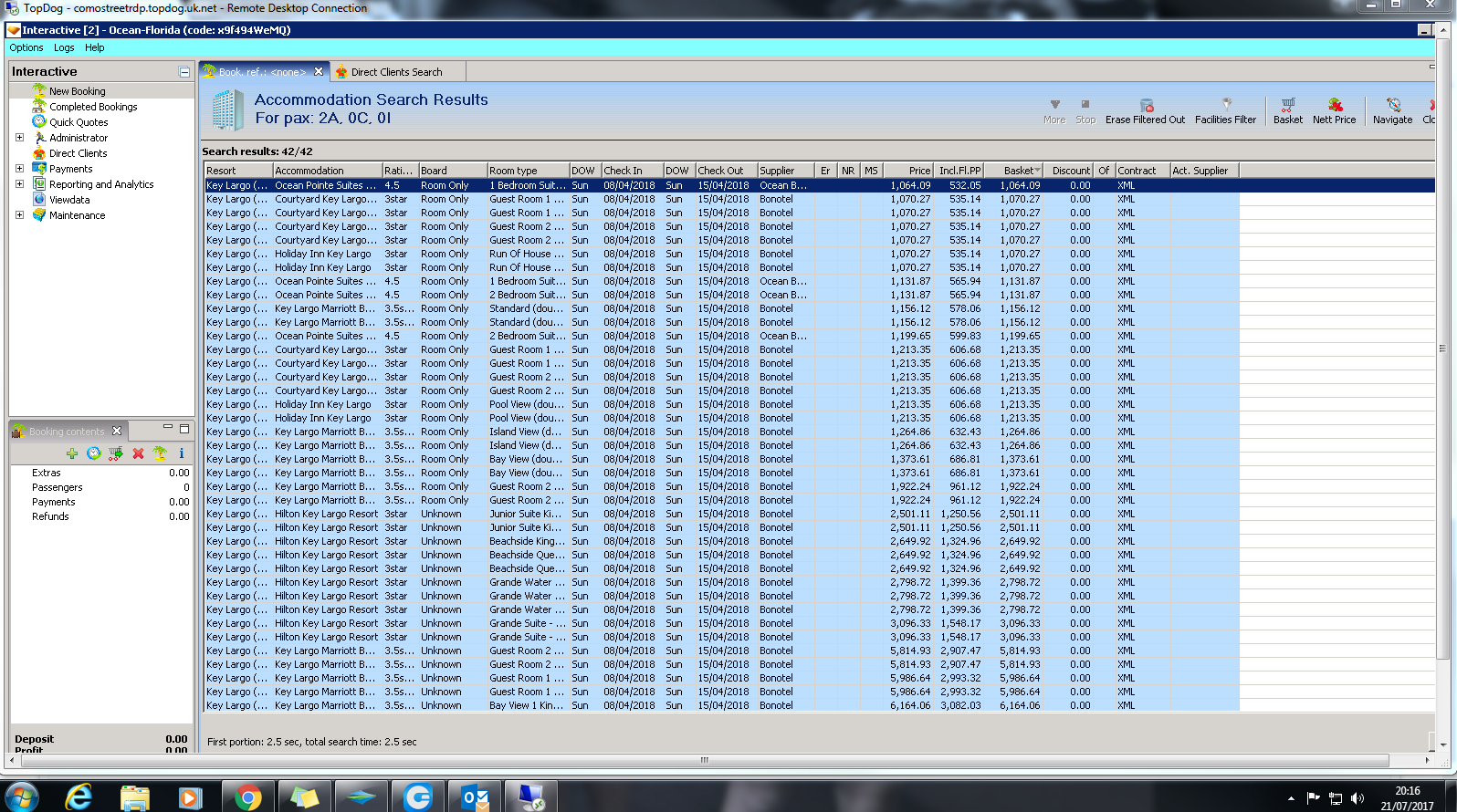Open the Facilities Filter funnel icon
The image size is (1457, 812).
point(1226,105)
